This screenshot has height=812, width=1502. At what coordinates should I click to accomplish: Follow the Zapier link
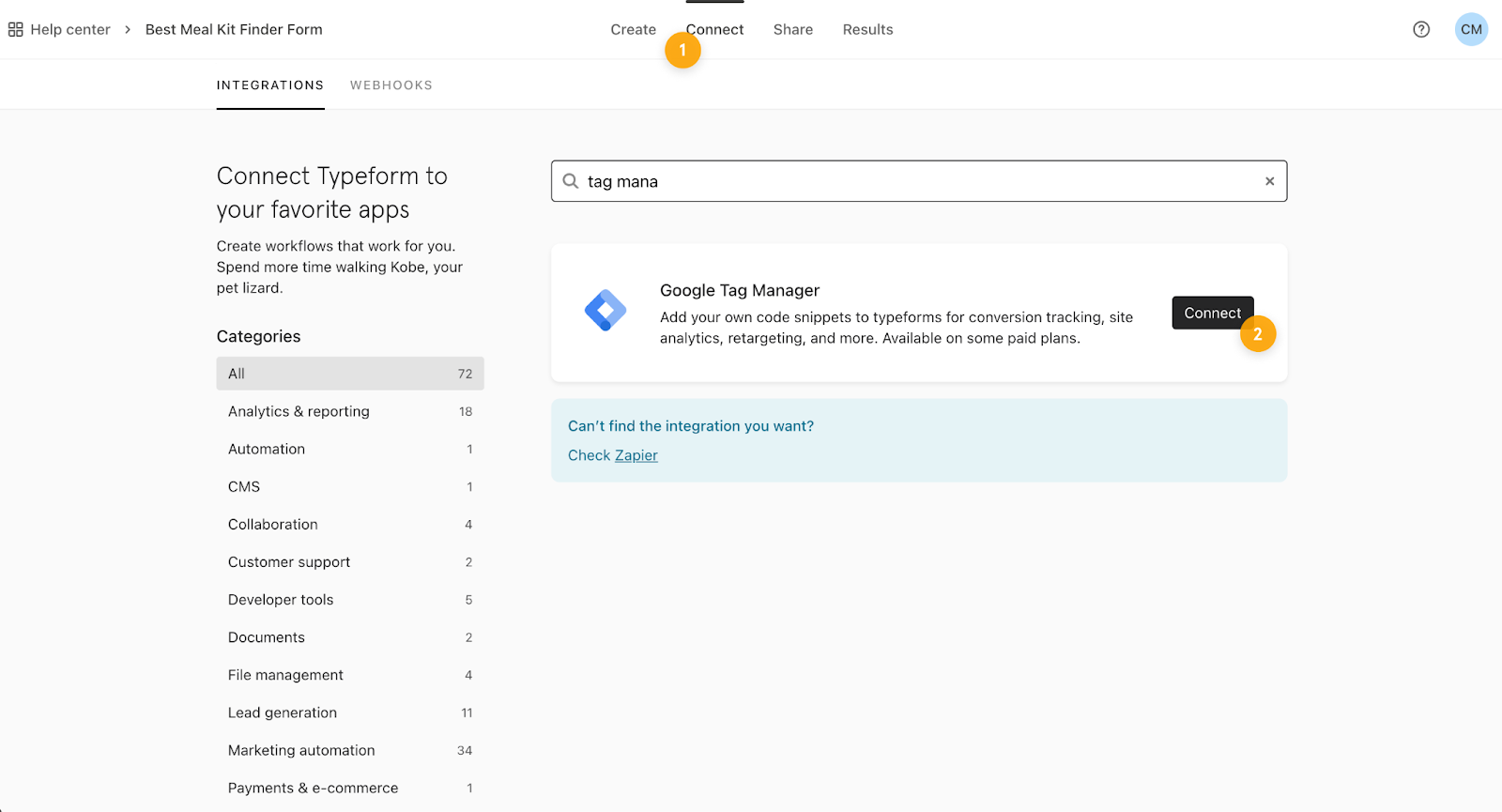tap(636, 455)
